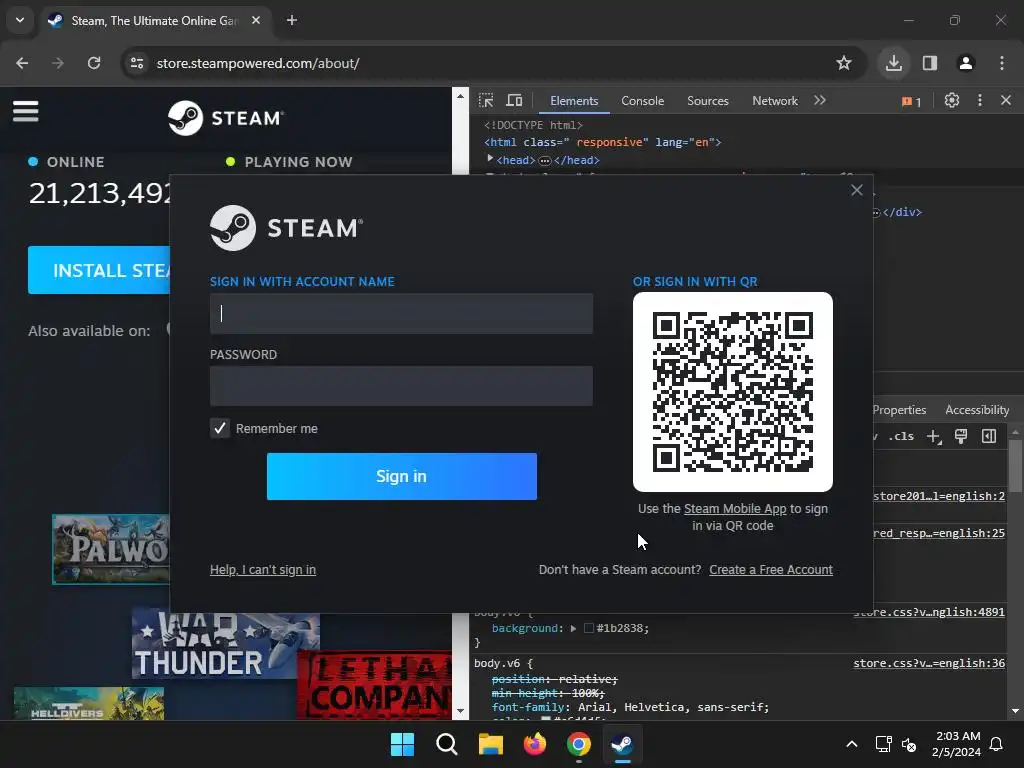Open Steam app from the taskbar
This screenshot has height=768, width=1024.
622,744
